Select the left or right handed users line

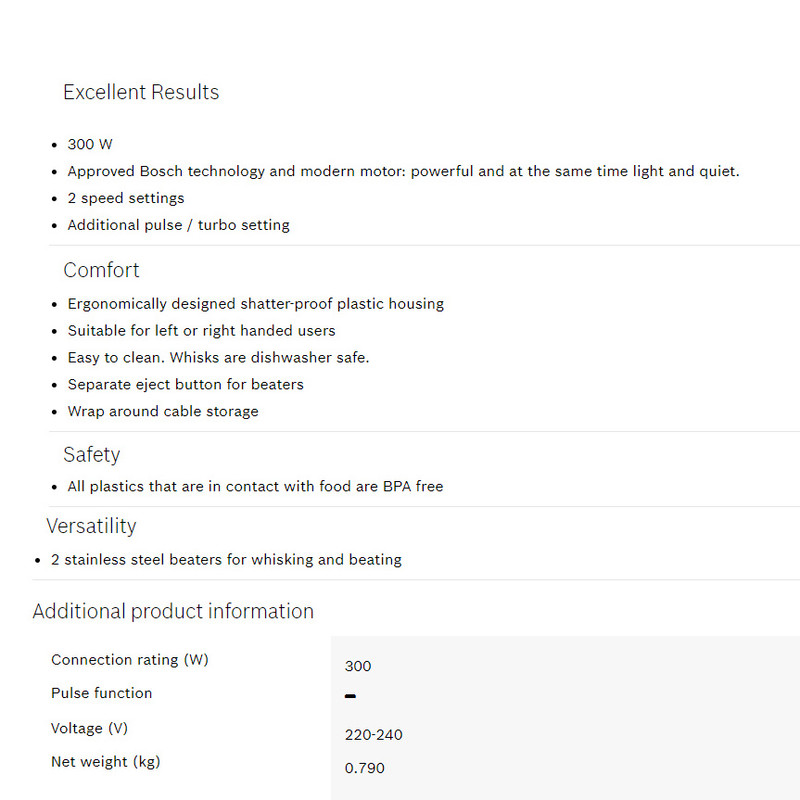point(201,330)
